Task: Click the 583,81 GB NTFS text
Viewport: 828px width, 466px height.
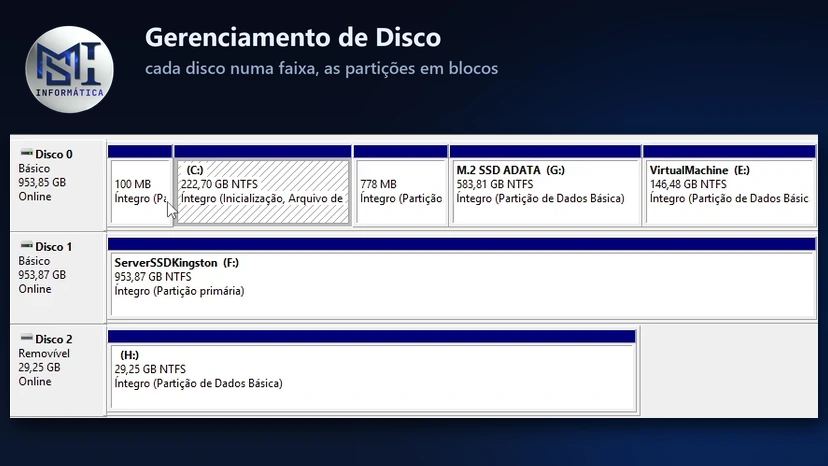Action: (x=495, y=184)
